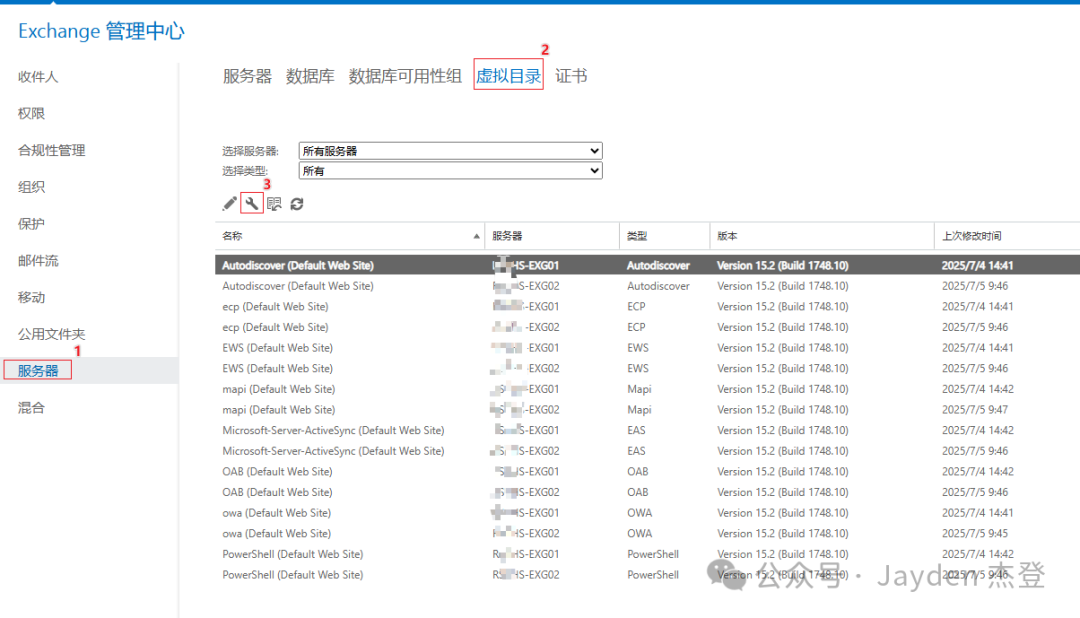Switch to the 数据库 tab
The width and height of the screenshot is (1080, 618).
[310, 76]
